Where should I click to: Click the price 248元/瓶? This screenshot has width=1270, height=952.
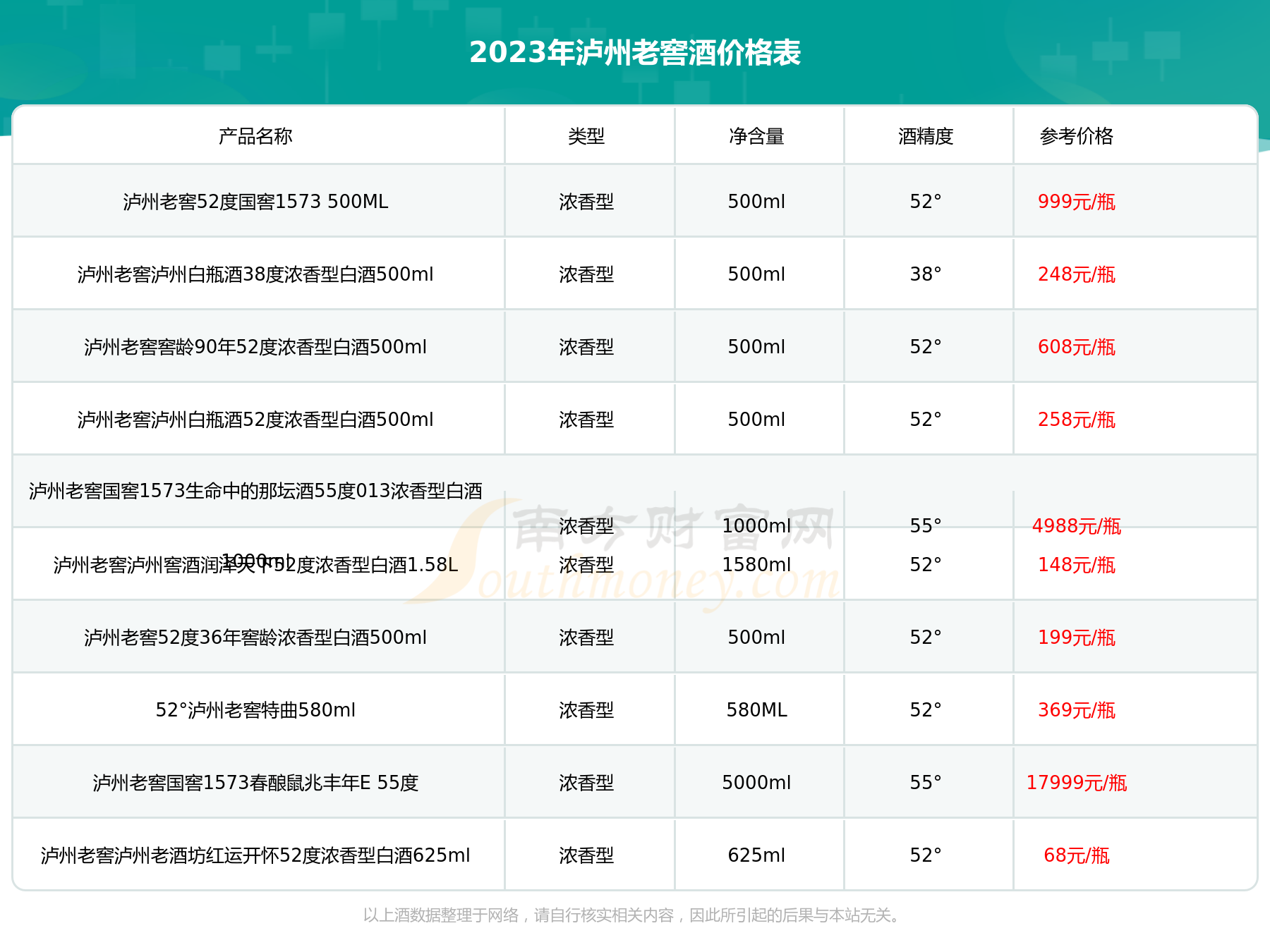point(1076,274)
